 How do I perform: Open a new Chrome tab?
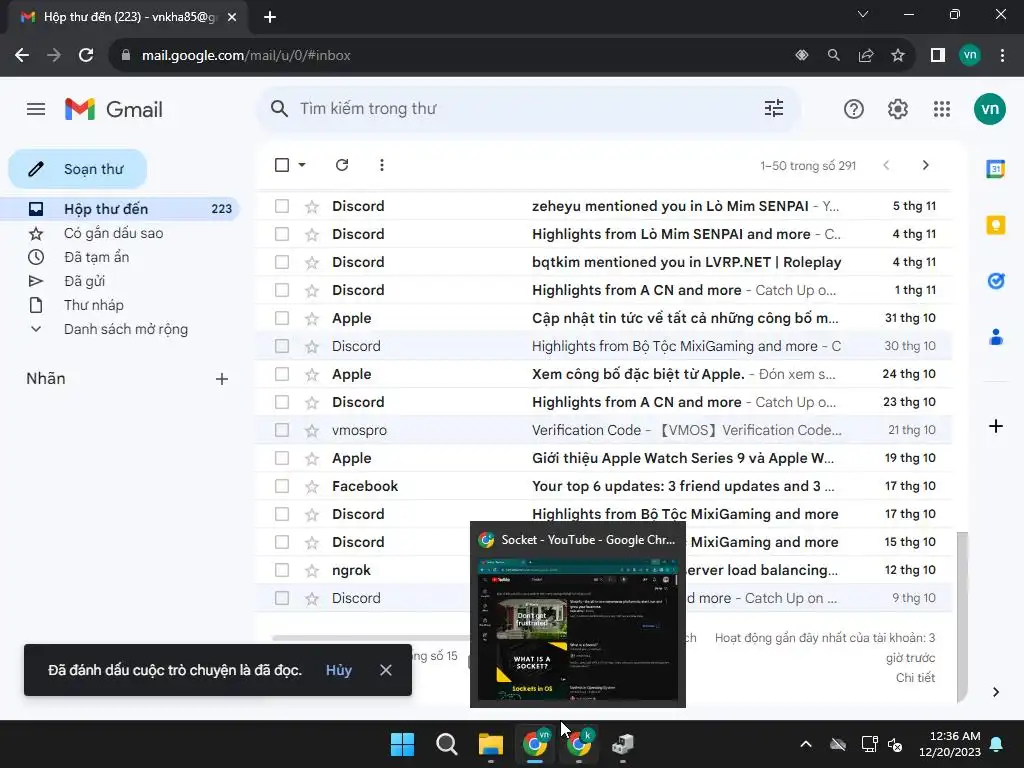click(x=270, y=17)
